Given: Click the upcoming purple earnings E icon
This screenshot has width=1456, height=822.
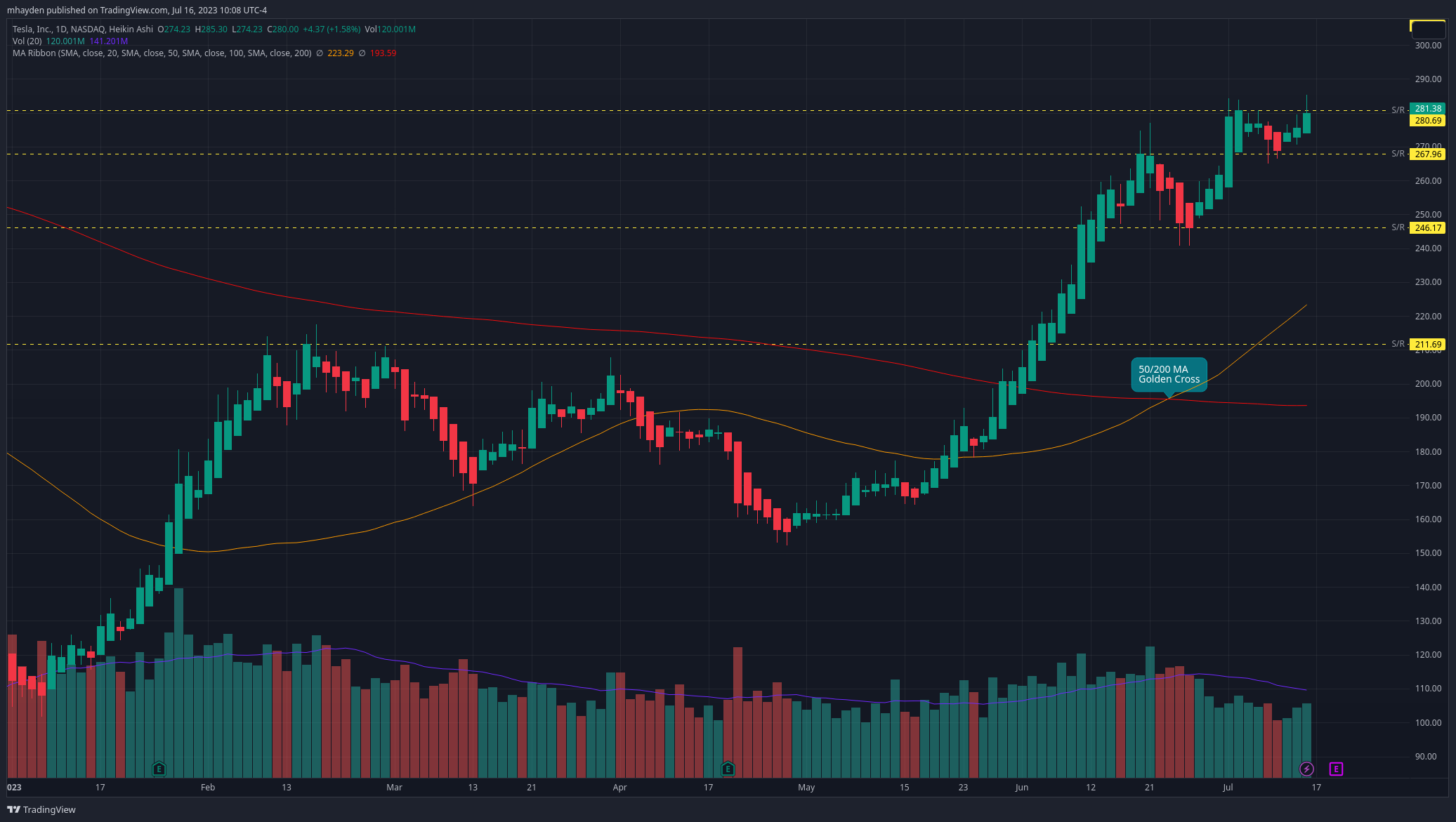Looking at the screenshot, I should (x=1336, y=769).
